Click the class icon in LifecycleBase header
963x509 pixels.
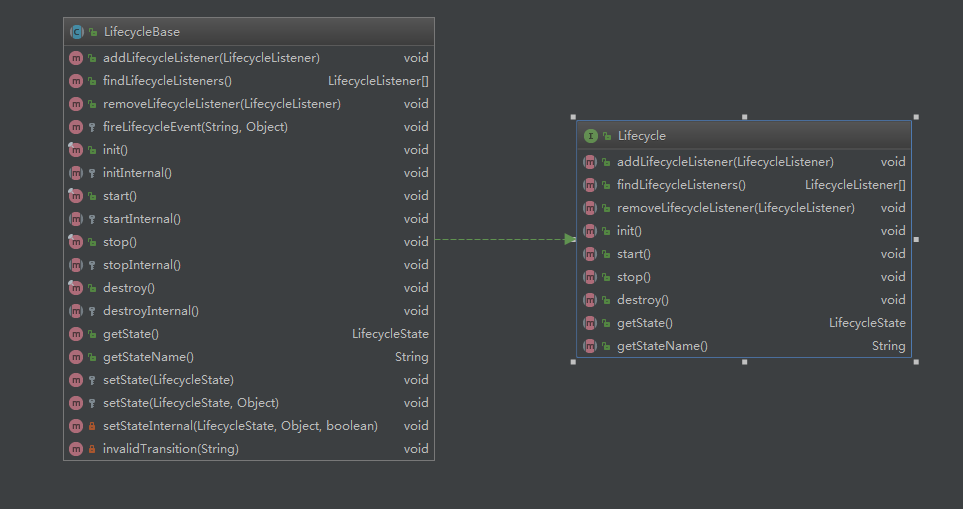(76, 32)
